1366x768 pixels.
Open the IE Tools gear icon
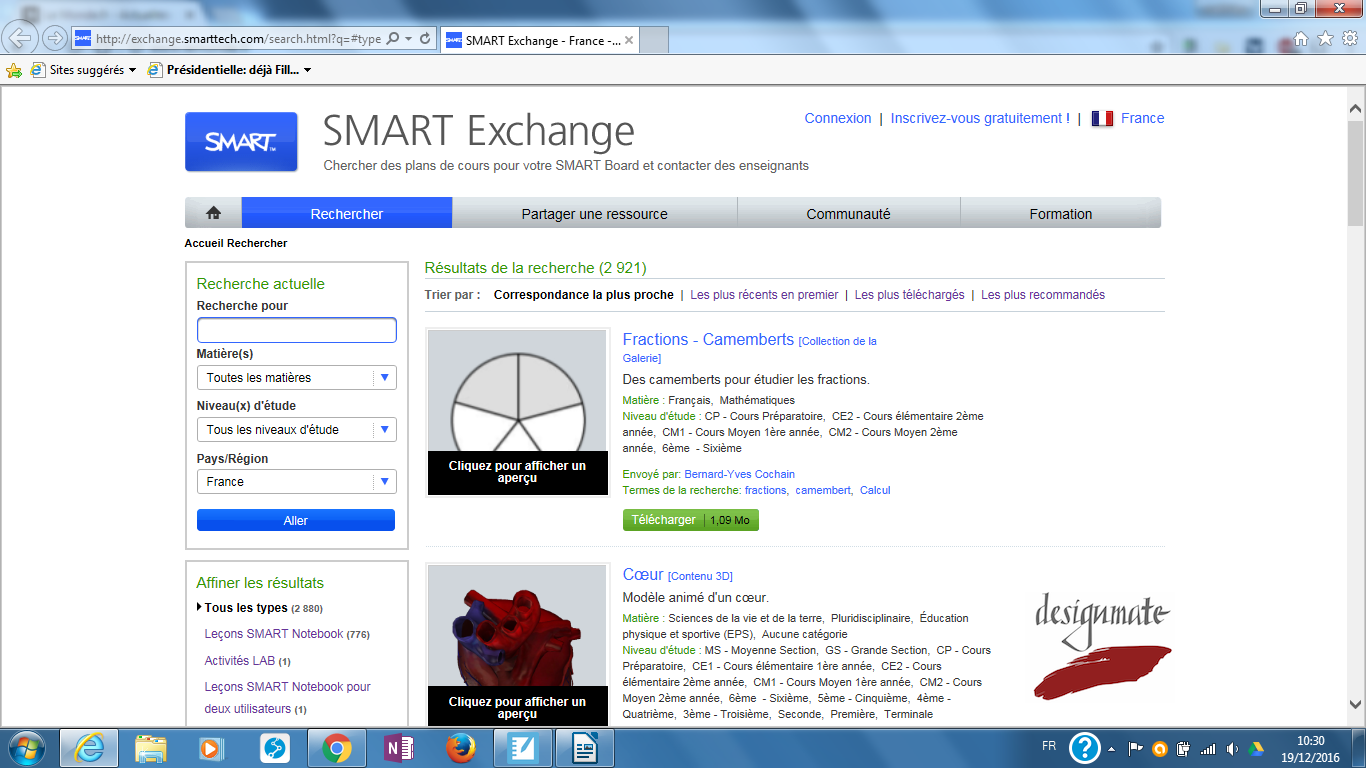click(1349, 38)
